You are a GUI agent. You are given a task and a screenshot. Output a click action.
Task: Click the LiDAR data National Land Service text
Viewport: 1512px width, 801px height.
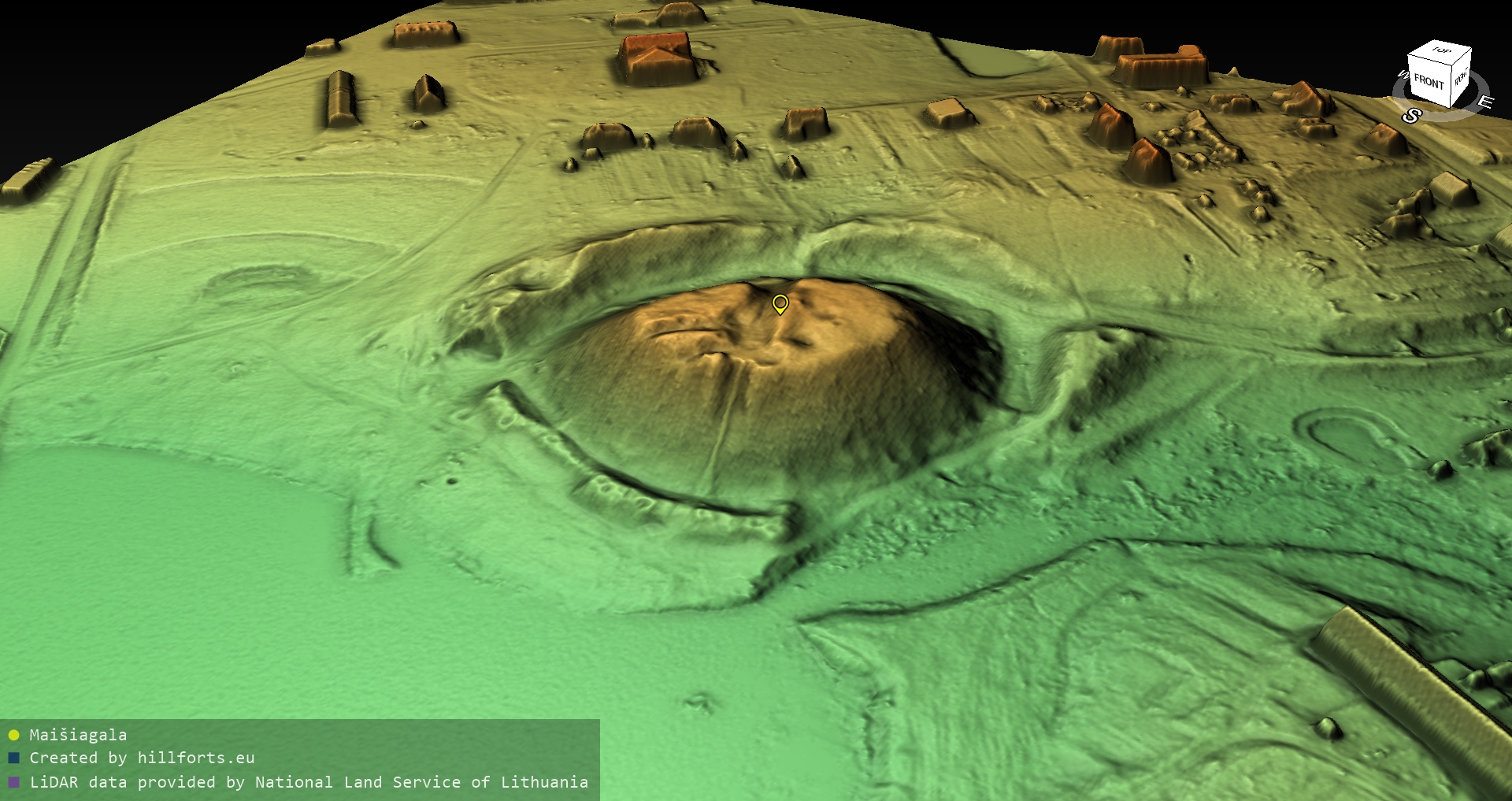click(x=309, y=782)
